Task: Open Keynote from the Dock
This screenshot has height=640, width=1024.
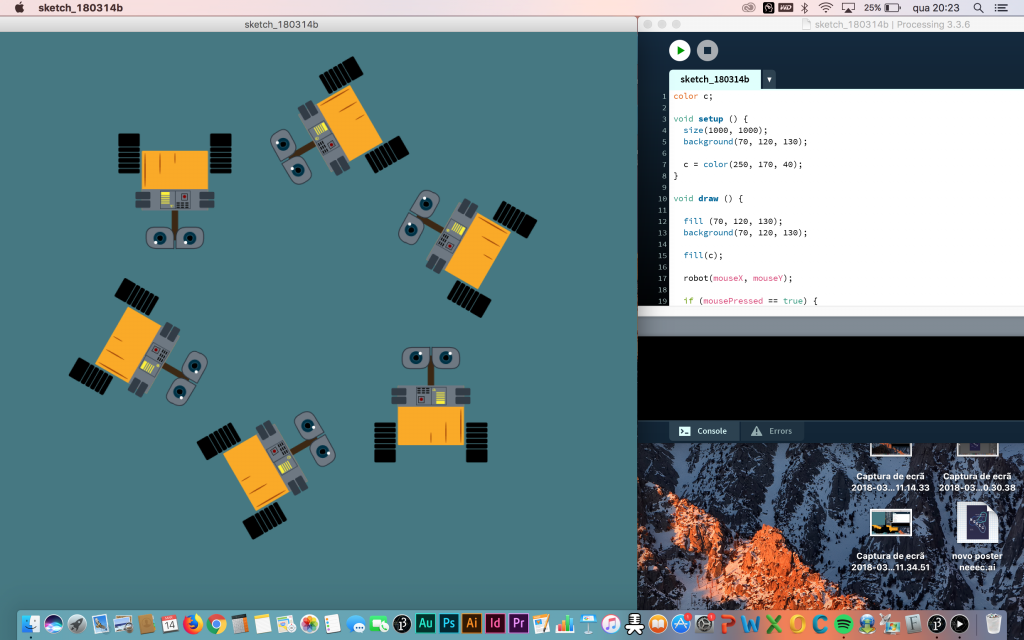Action: pos(588,624)
